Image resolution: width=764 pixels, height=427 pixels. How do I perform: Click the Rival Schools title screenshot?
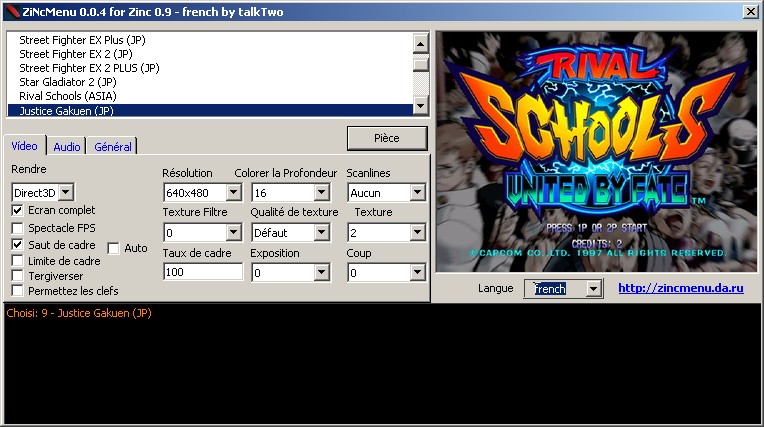596,152
